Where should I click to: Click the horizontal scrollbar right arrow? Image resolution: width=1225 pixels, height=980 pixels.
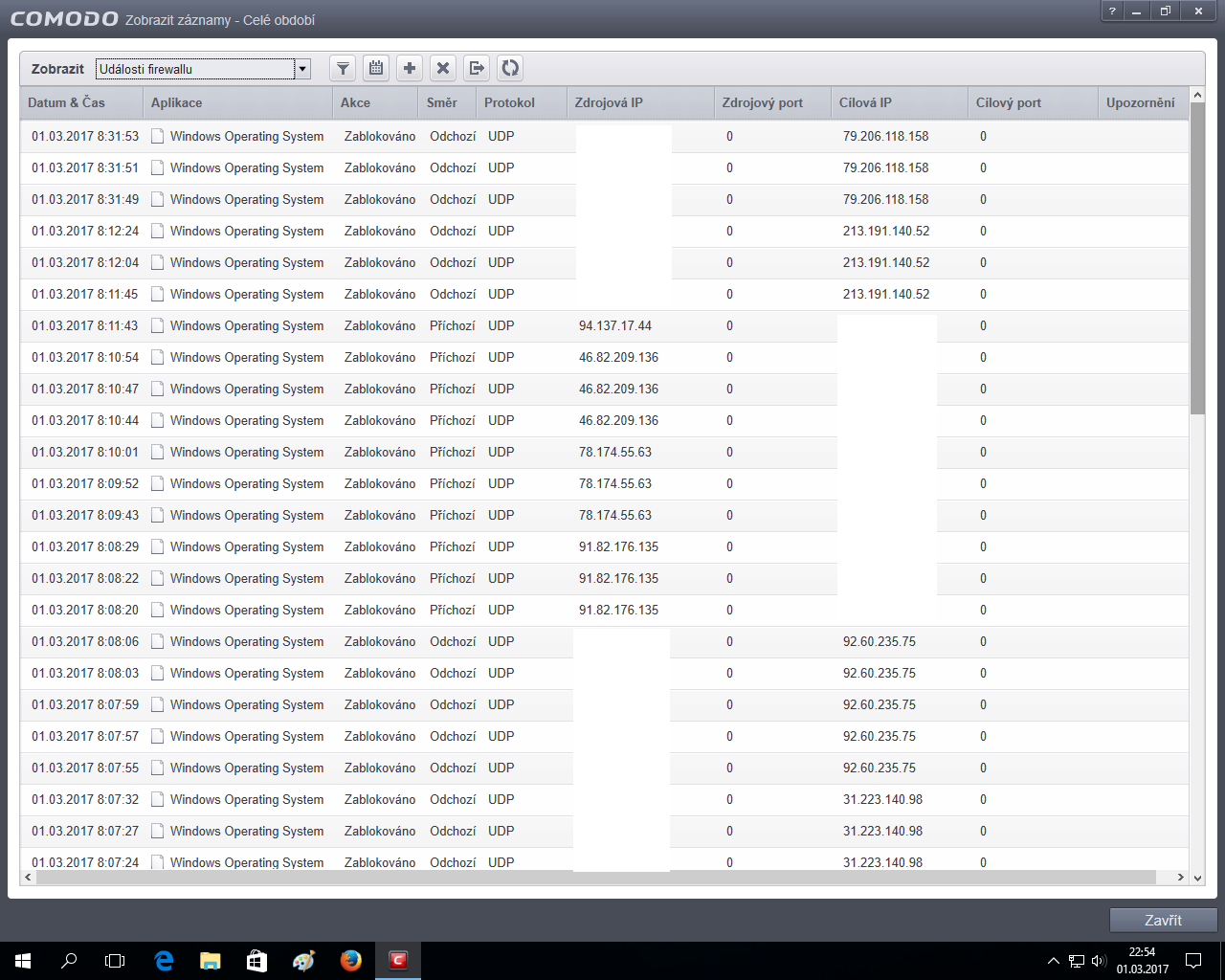[1181, 877]
